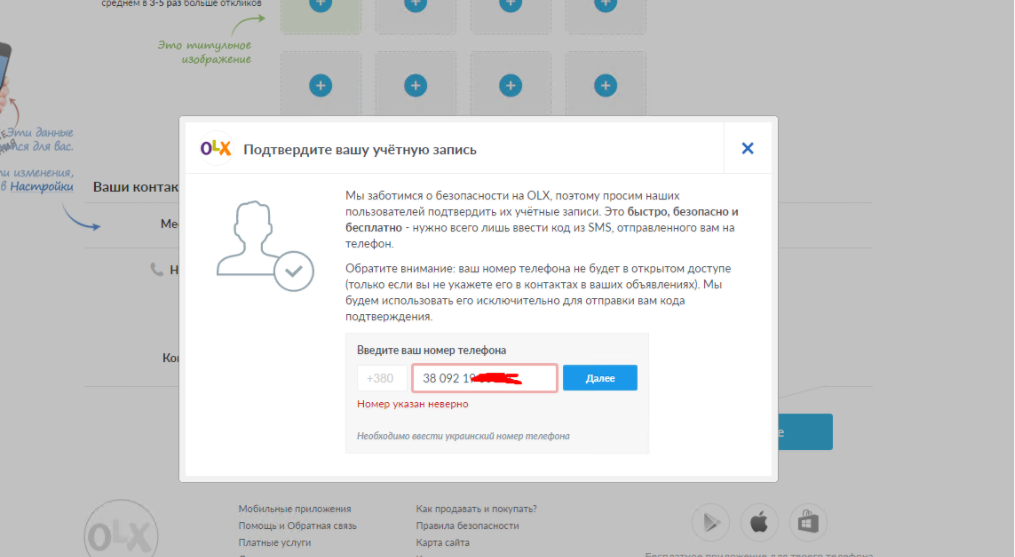
Task: Click the phone number input field
Action: coord(484,378)
